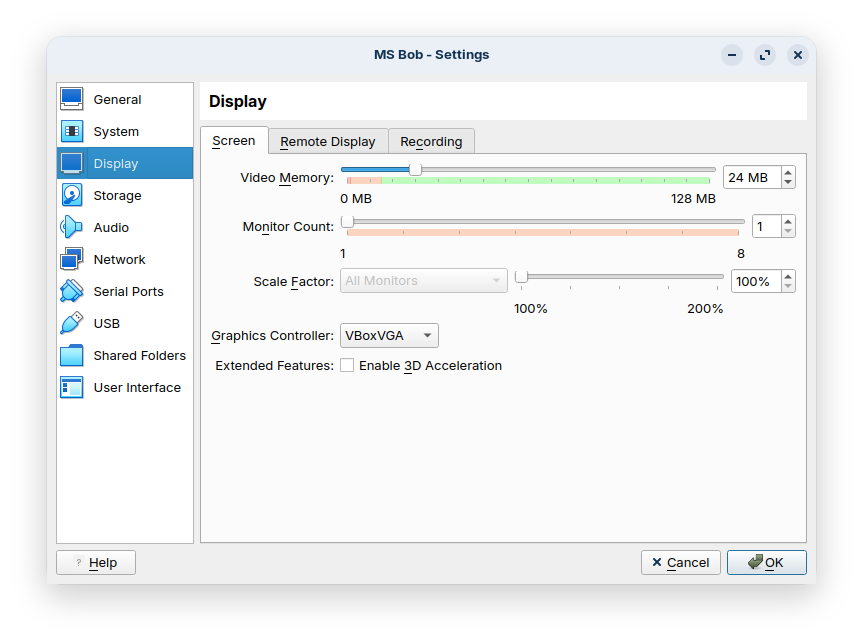
Task: Click the Video Memory slider handle
Action: point(415,169)
